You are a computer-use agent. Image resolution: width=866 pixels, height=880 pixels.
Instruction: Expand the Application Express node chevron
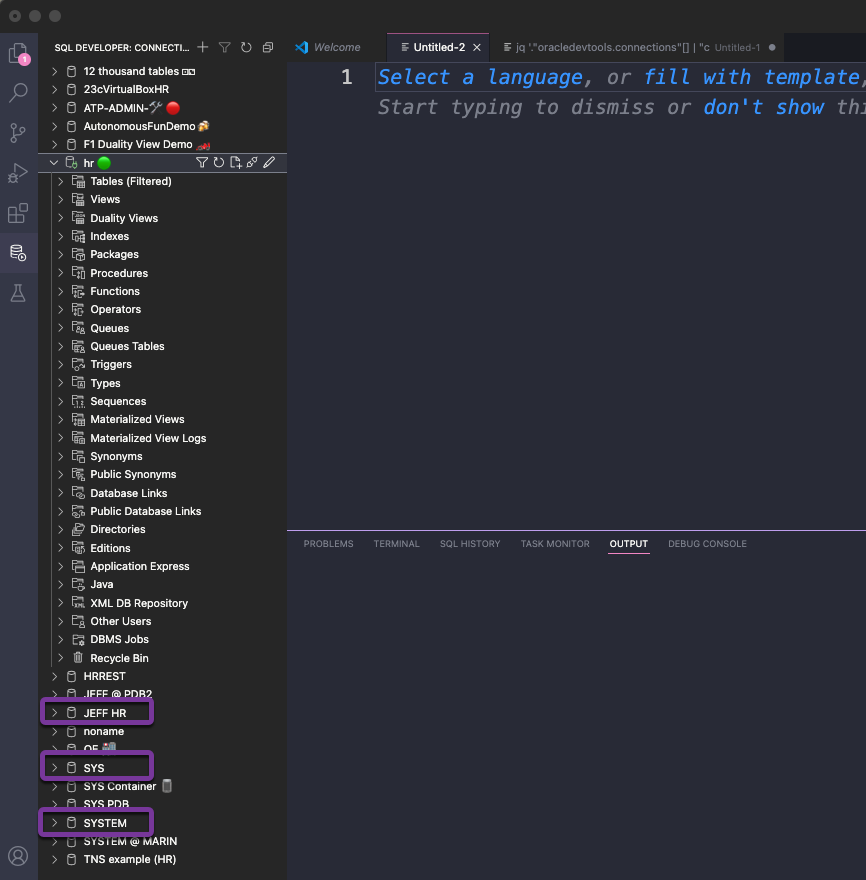[61, 566]
